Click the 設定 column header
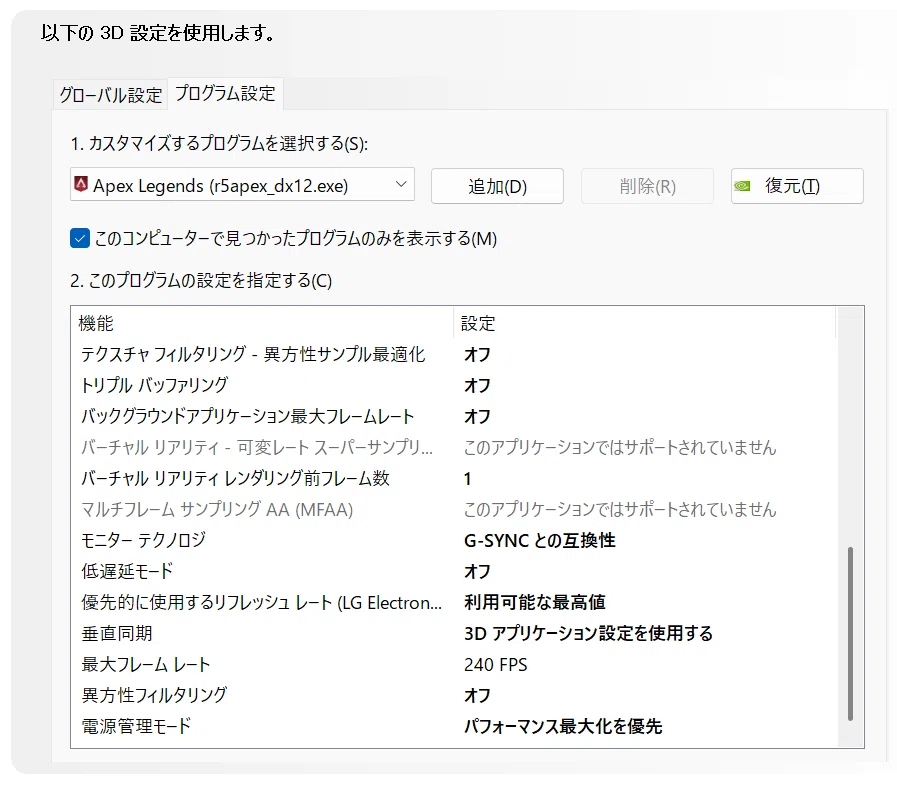 tap(644, 323)
